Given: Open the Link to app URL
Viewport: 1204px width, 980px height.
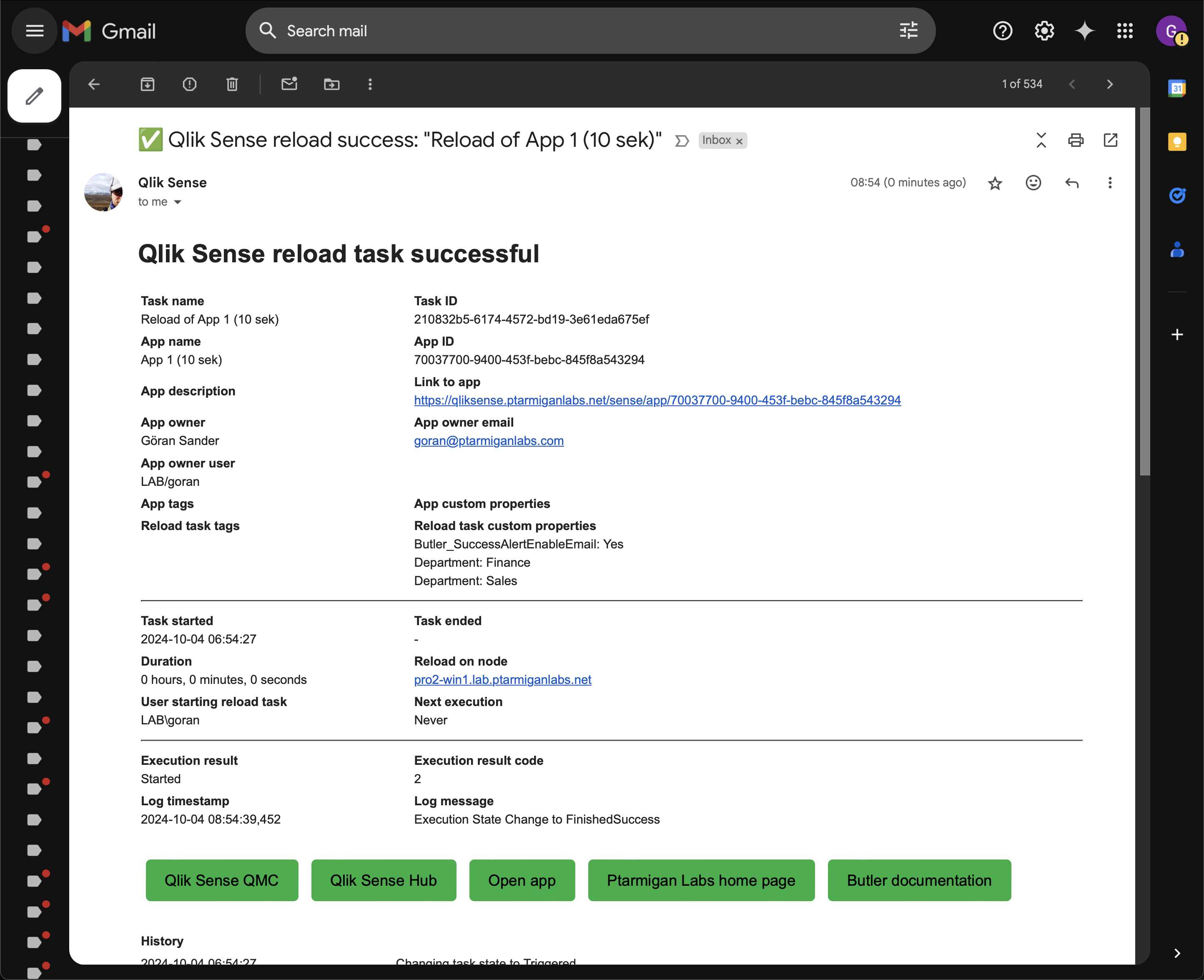Looking at the screenshot, I should tap(657, 400).
